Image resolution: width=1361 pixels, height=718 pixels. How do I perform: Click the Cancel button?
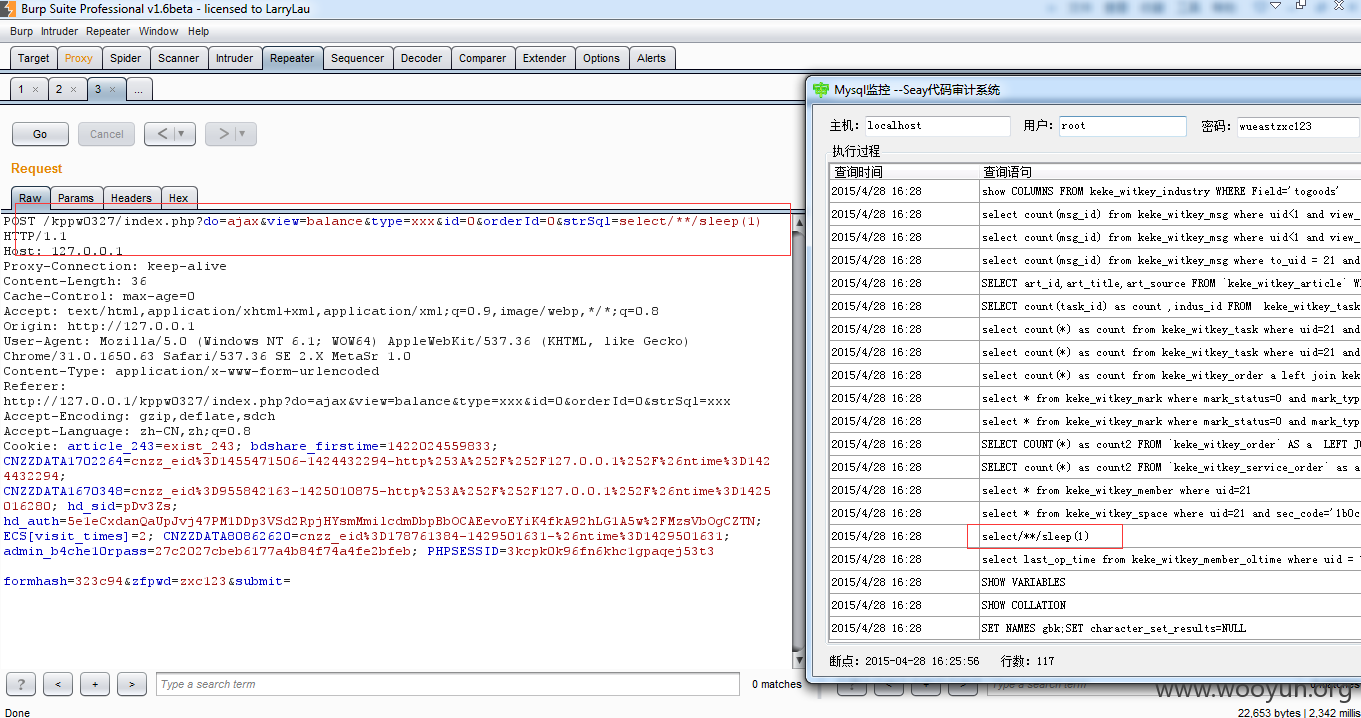point(106,133)
